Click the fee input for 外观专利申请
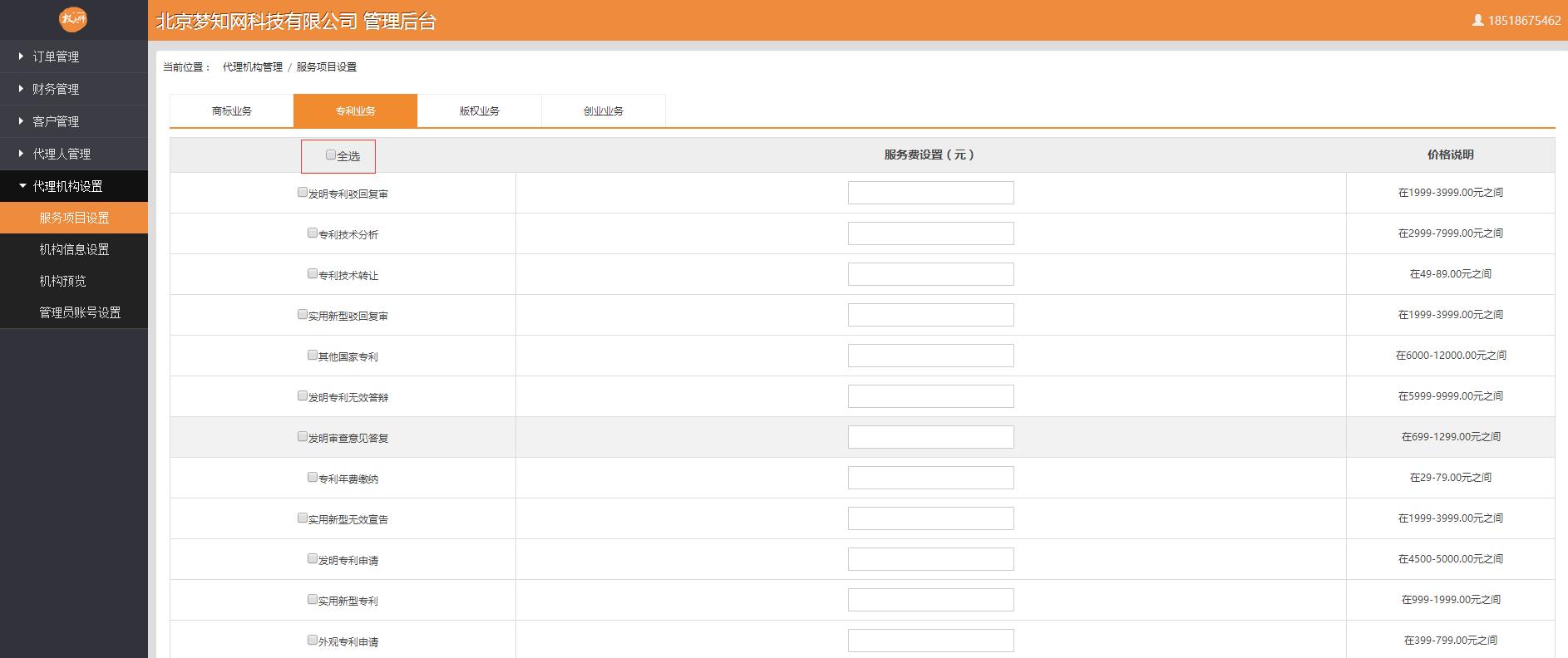This screenshot has height=658, width=1568. pos(931,641)
